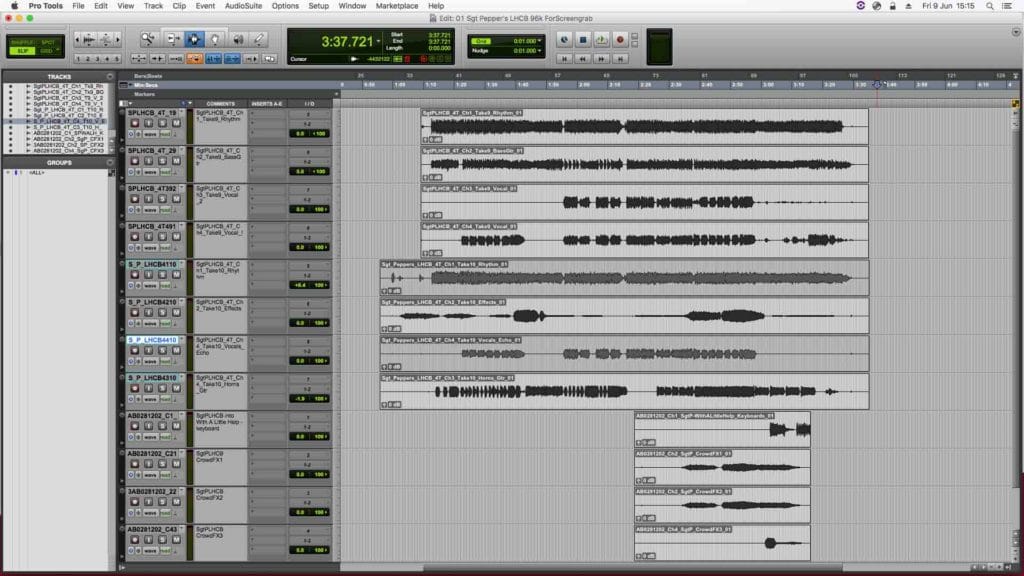Image resolution: width=1024 pixels, height=576 pixels.
Task: Open track view selector 'wave' on SPLHCB_4T_19
Action: (x=150, y=135)
